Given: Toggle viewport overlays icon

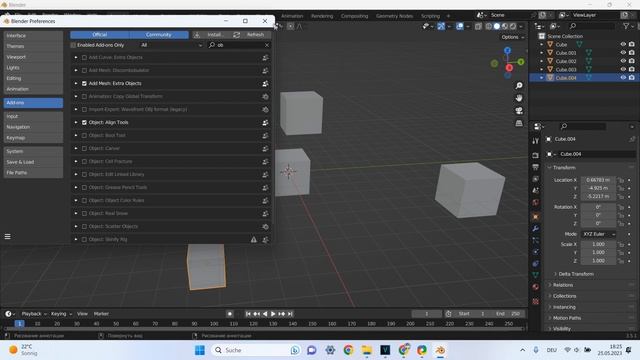Looking at the screenshot, I should (x=460, y=26).
